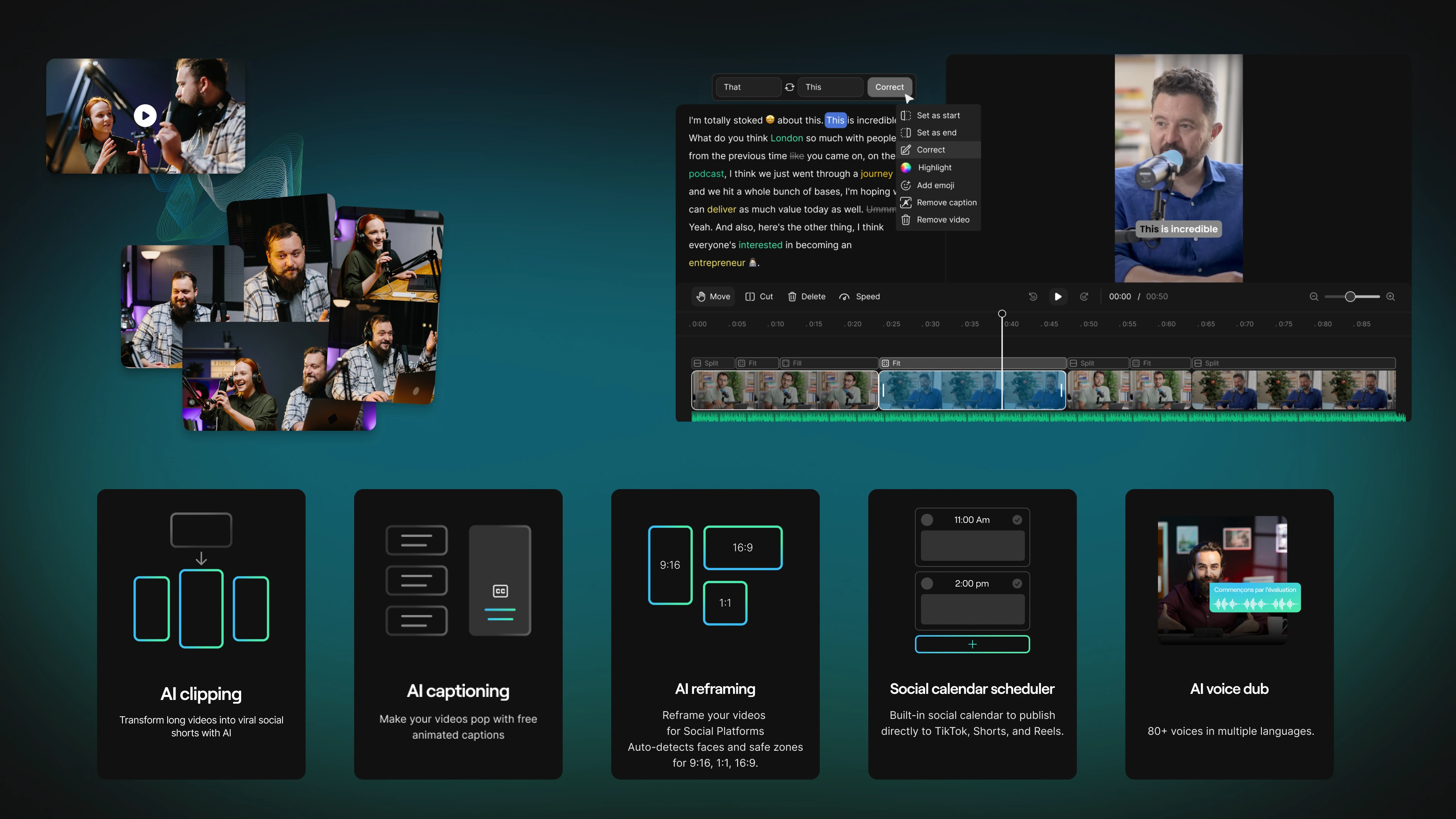Click the struck-through word 'like' in the transcript
The height and width of the screenshot is (819, 1456).
click(796, 155)
